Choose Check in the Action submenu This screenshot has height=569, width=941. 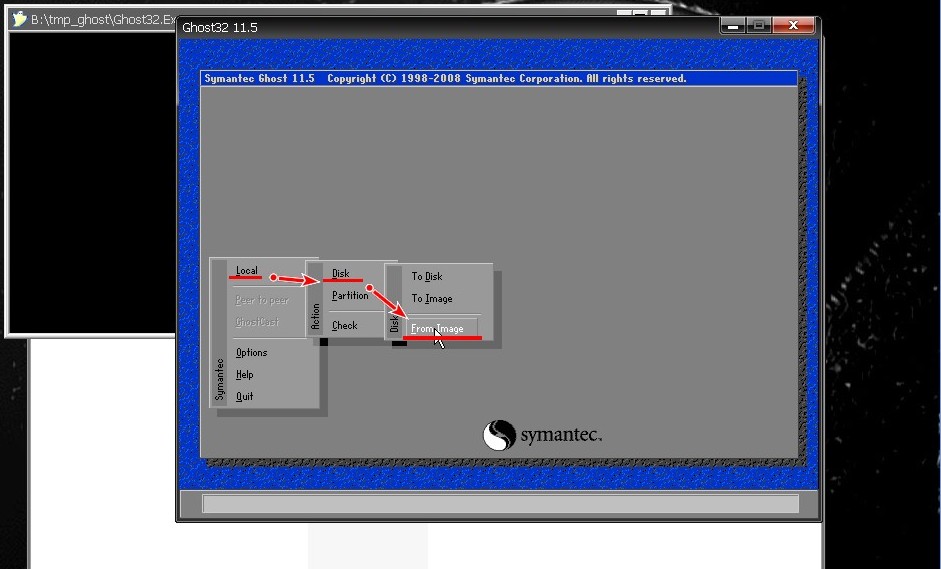[x=345, y=326]
